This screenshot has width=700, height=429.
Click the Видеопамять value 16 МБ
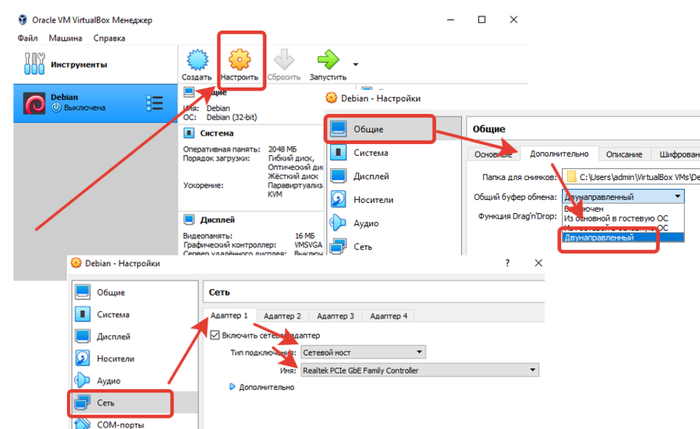pos(304,236)
